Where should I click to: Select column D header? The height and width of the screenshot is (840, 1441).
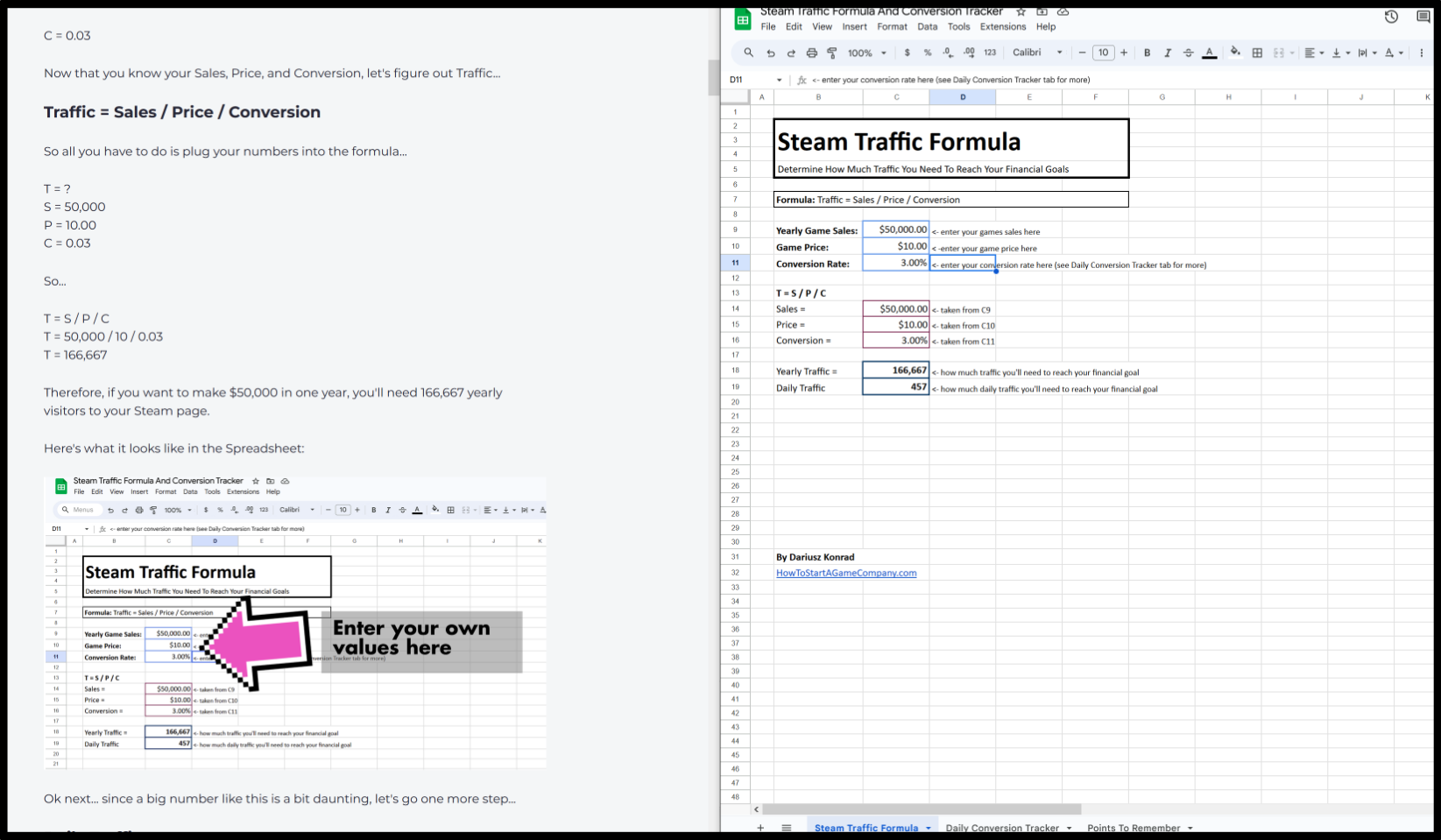[x=963, y=97]
